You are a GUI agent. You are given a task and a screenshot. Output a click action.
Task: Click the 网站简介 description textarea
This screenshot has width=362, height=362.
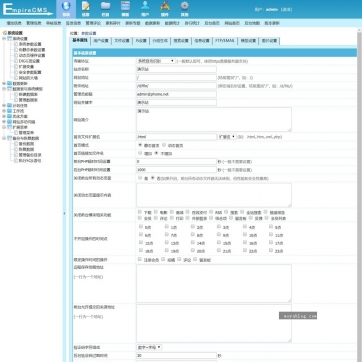click(214, 119)
